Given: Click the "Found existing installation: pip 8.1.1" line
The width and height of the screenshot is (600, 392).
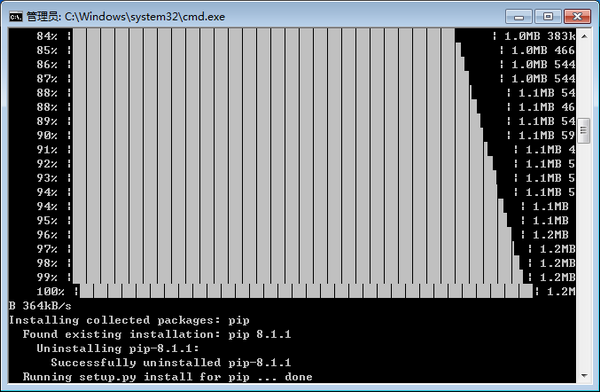Looking at the screenshot, I should 157,334.
